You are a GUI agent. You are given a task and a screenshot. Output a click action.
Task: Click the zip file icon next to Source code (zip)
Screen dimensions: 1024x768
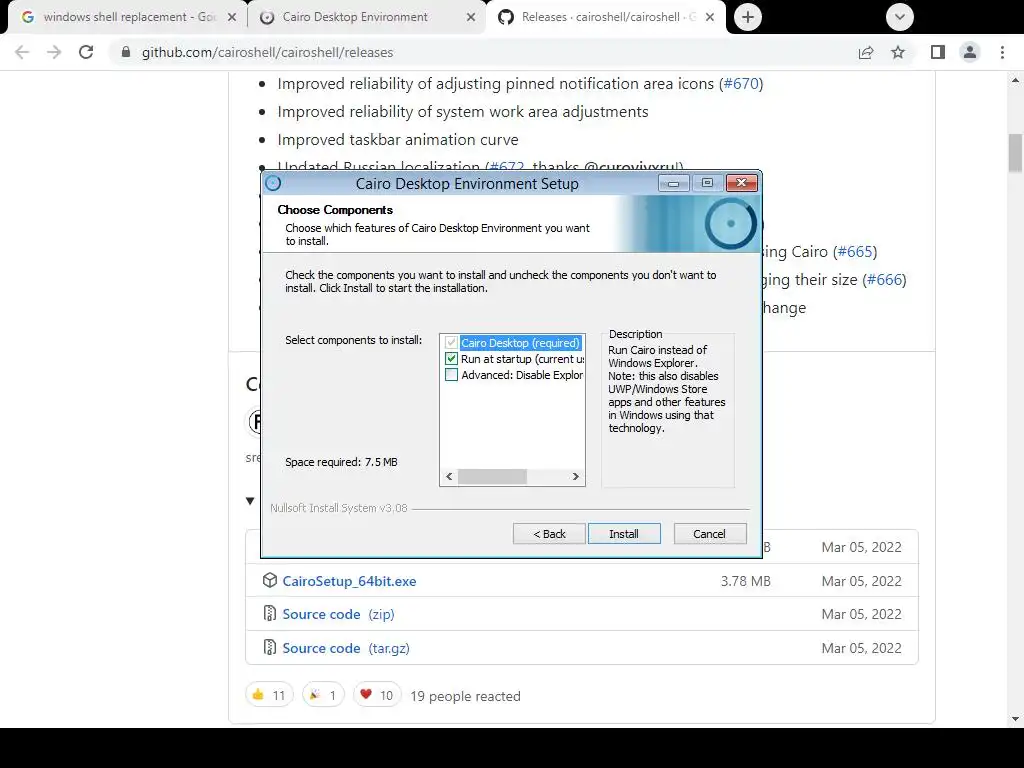270,613
